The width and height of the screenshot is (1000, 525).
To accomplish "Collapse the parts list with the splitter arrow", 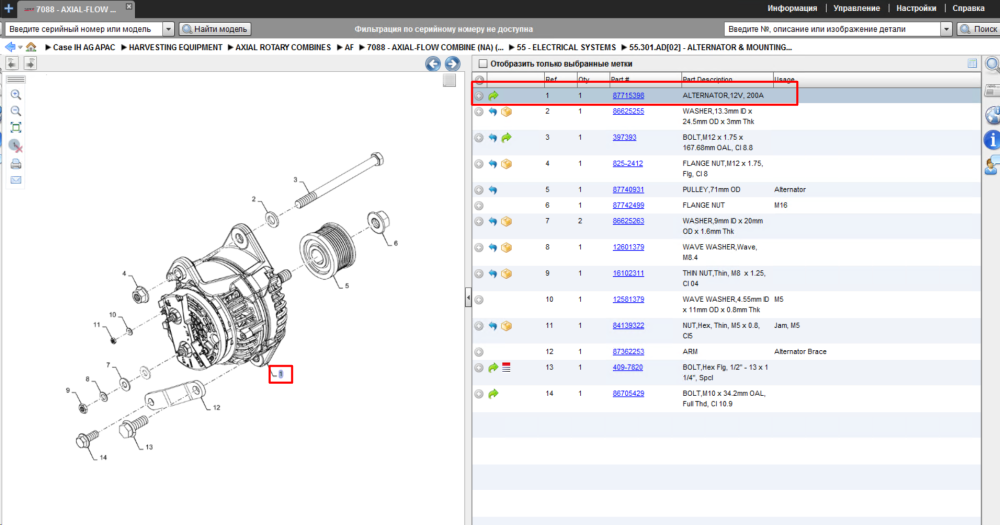I will tap(468, 297).
